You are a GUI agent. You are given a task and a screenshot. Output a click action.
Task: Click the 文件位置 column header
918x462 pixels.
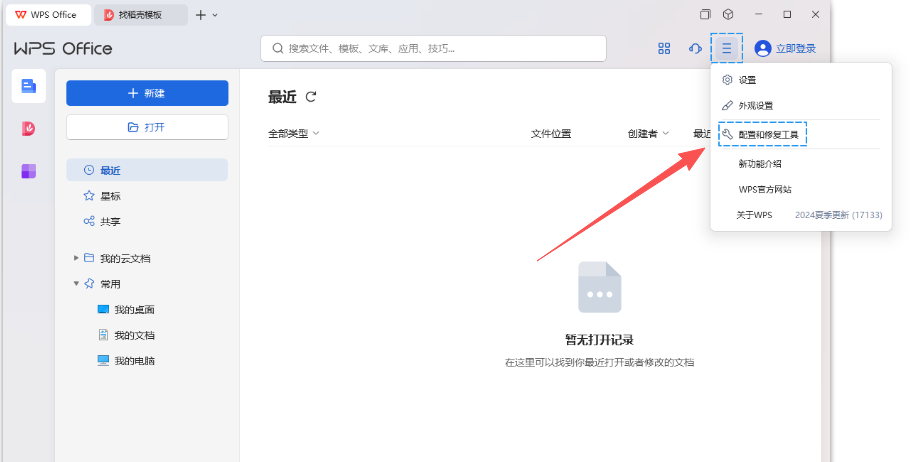click(x=551, y=134)
